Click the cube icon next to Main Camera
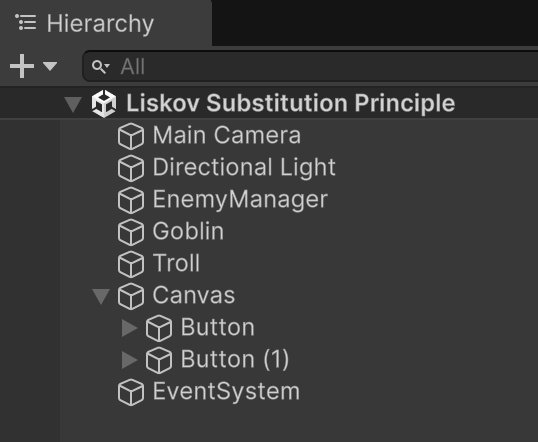This screenshot has height=442, width=538. click(131, 136)
